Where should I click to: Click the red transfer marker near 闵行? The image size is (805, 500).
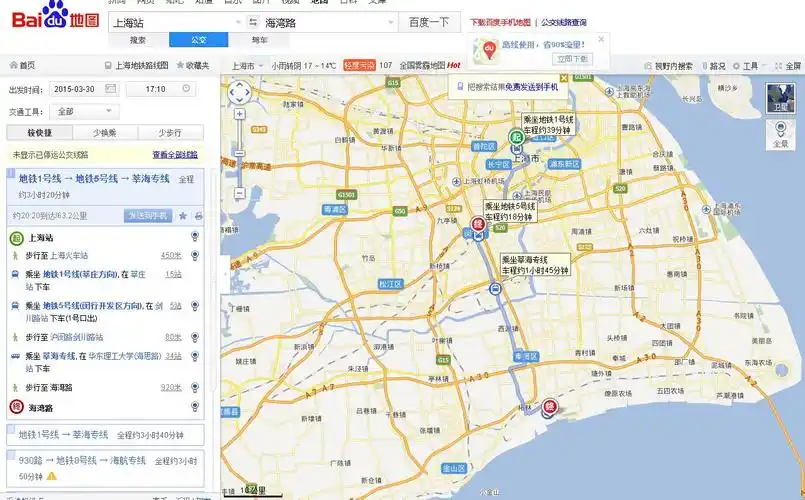point(478,223)
